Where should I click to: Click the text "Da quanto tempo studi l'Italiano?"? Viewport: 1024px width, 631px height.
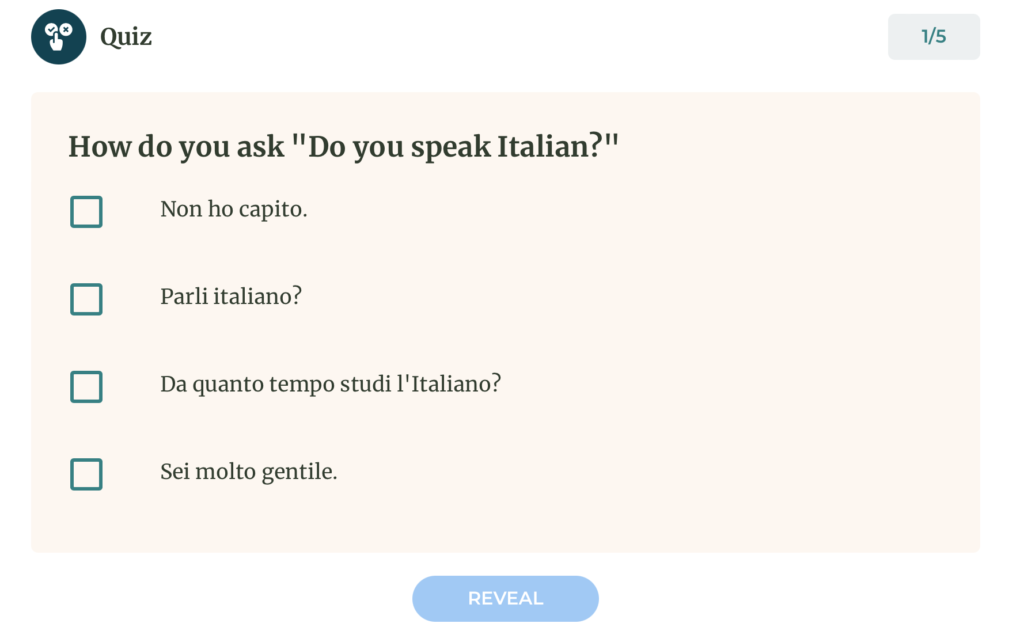point(330,384)
